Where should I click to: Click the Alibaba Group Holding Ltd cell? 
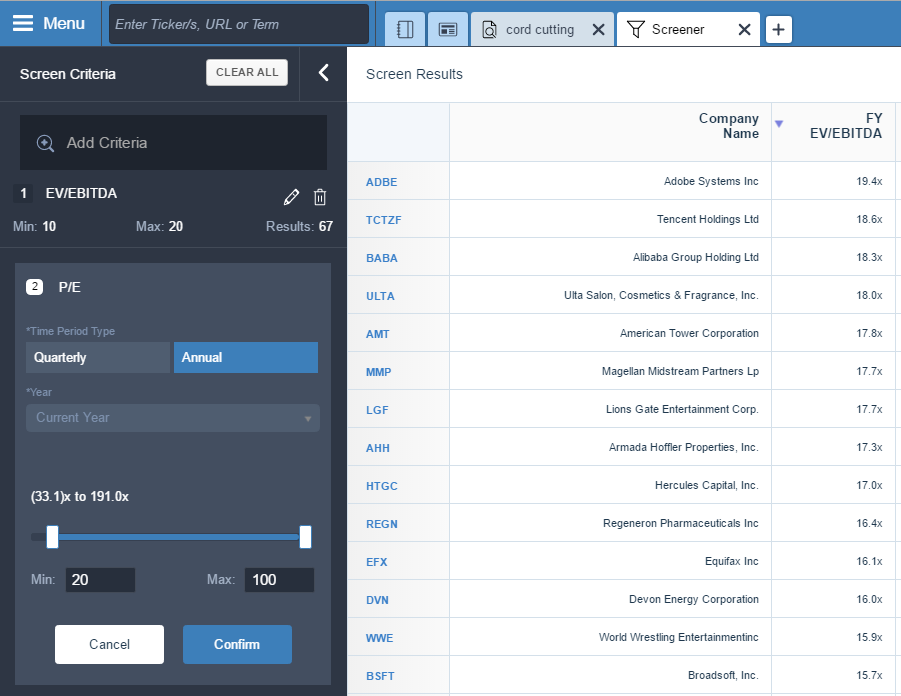(610, 257)
